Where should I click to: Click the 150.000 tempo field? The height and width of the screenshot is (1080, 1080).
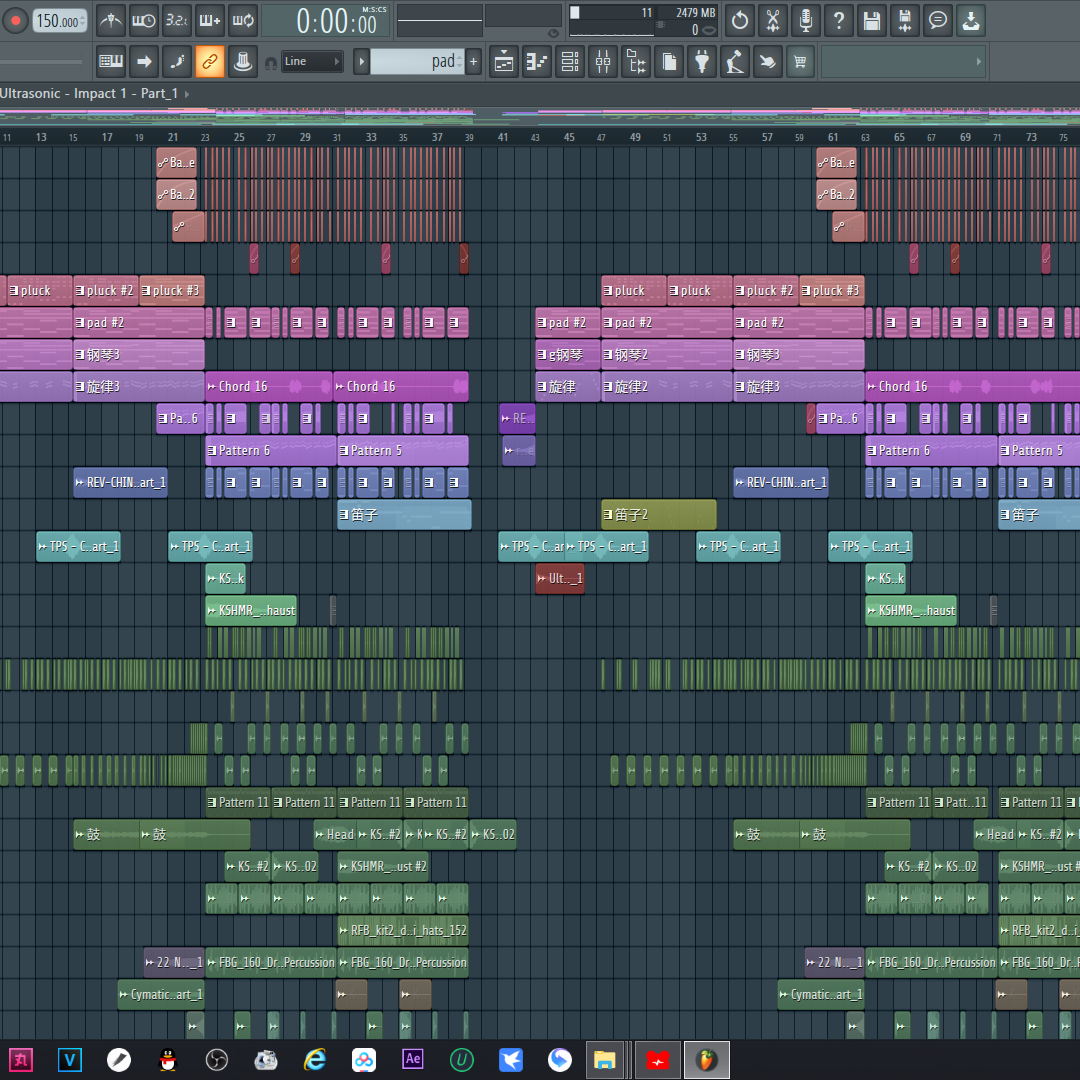coord(60,21)
